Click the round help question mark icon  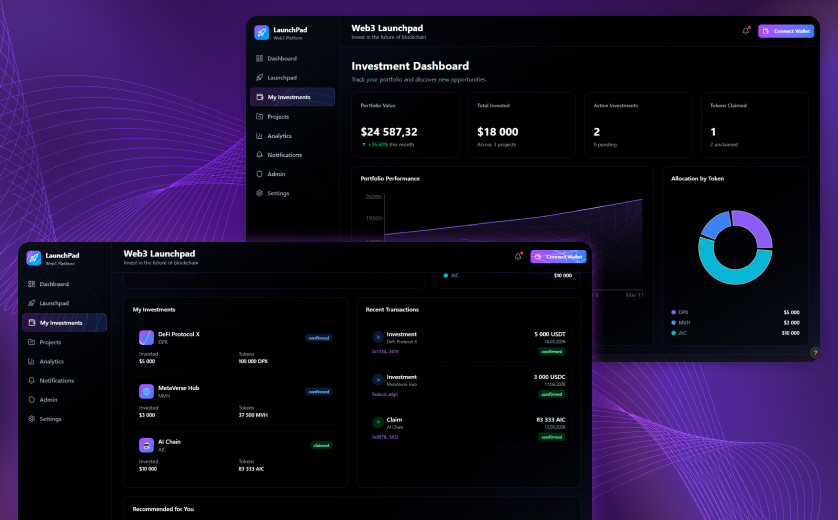(x=814, y=353)
